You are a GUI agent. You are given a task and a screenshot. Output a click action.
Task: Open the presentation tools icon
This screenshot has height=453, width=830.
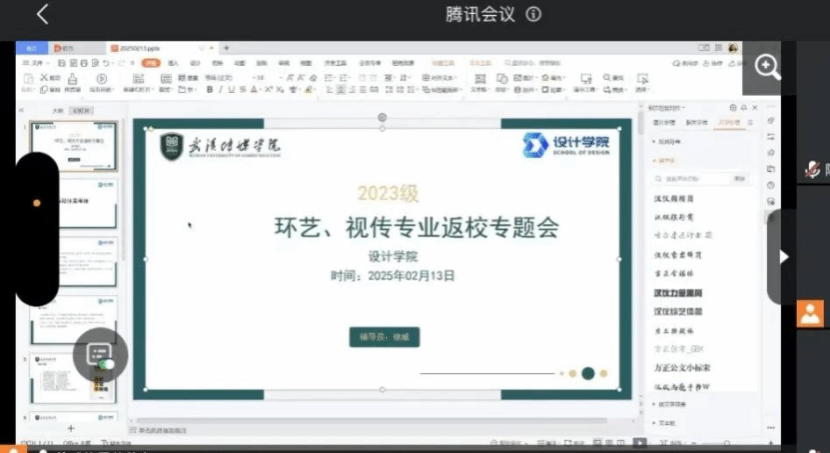click(586, 79)
